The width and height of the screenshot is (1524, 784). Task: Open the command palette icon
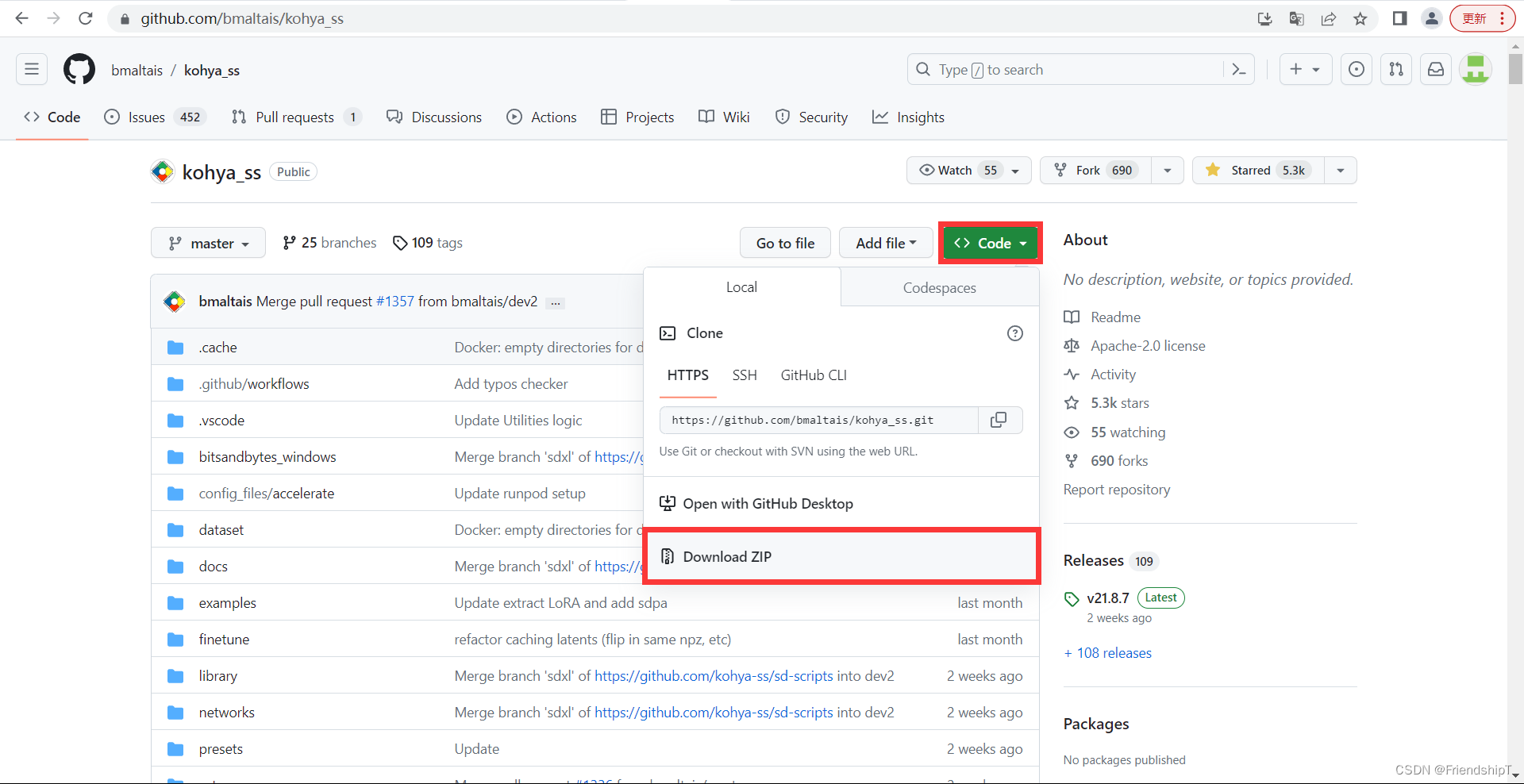(1238, 70)
